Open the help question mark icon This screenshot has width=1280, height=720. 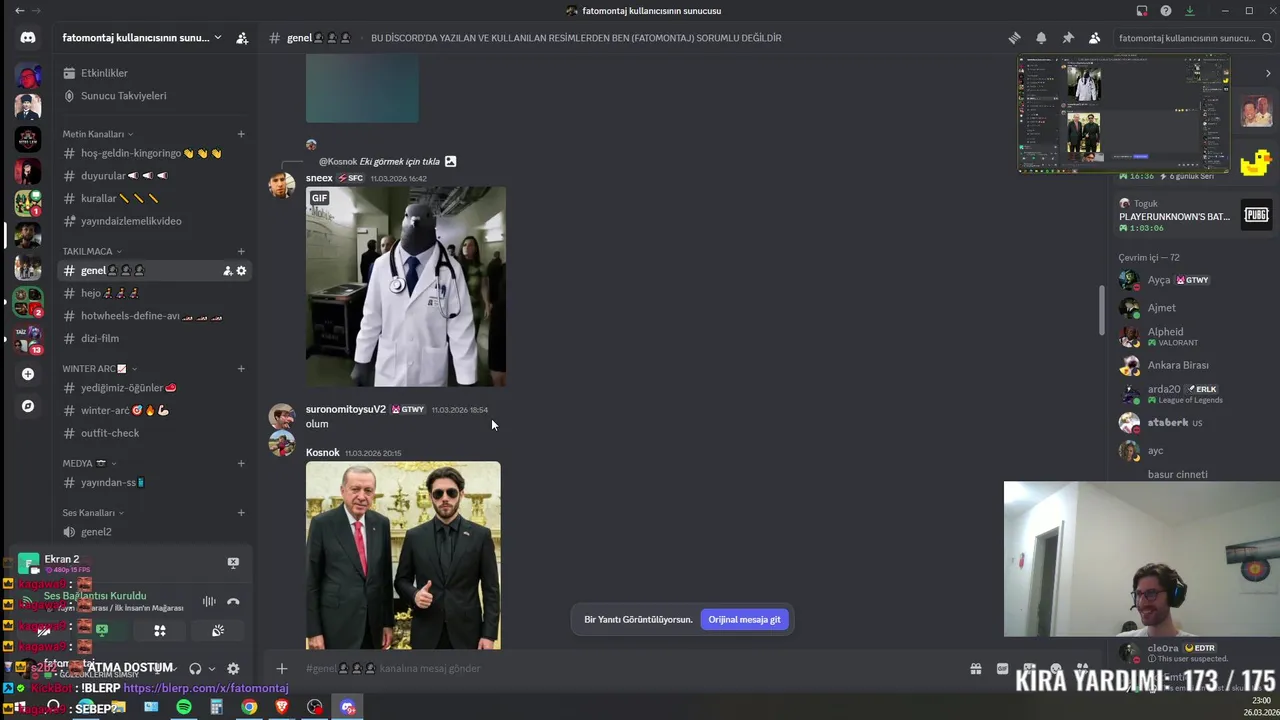point(1166,11)
